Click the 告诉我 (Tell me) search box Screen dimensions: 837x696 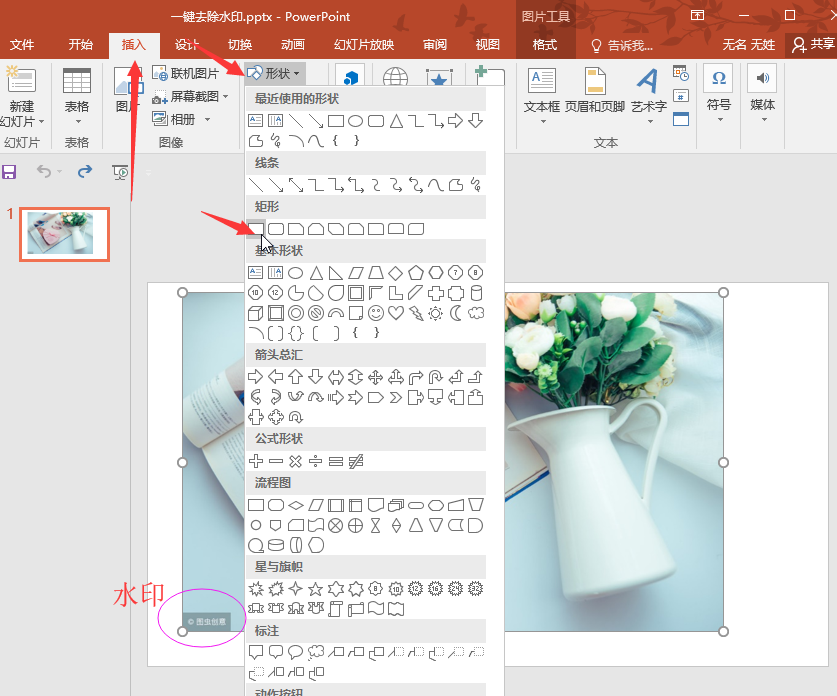[x=622, y=45]
